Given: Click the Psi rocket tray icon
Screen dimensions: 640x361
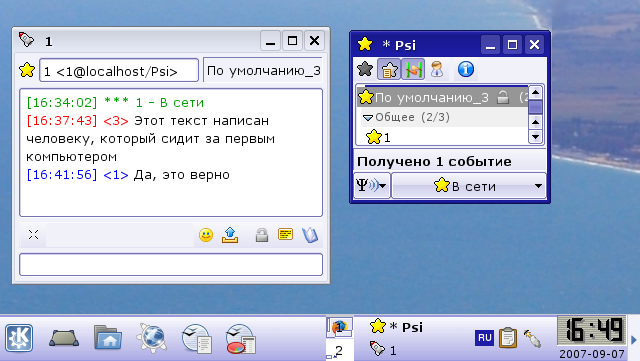Looking at the screenshot, I should point(532,338).
